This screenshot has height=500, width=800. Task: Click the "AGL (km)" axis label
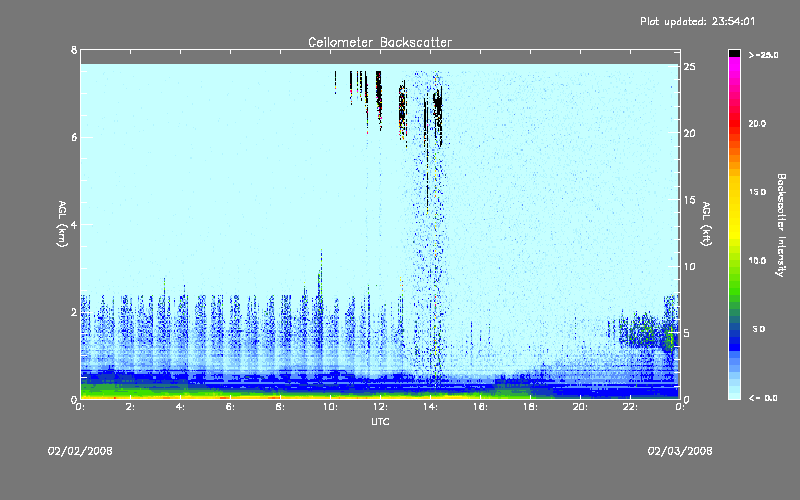(62, 224)
